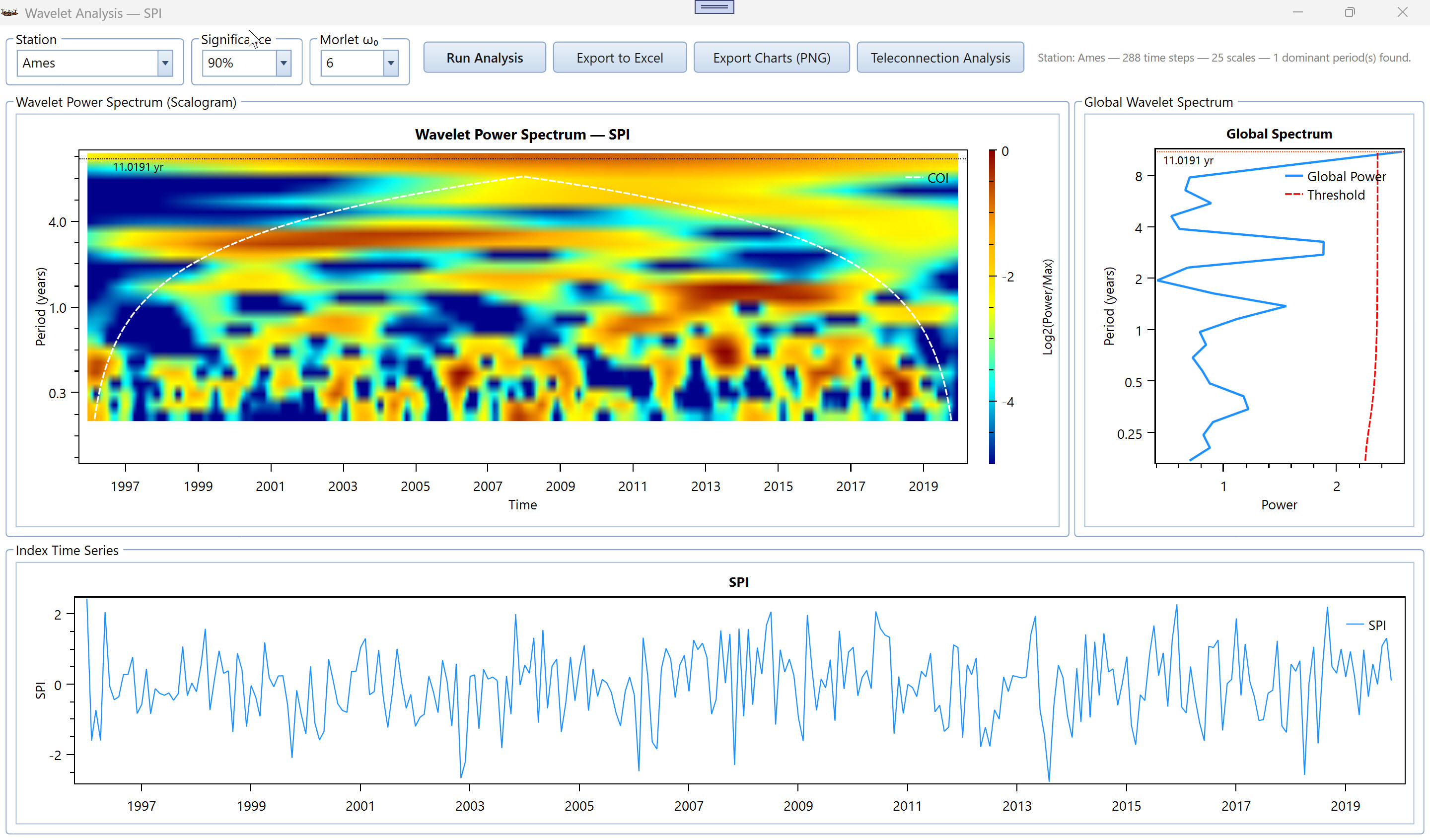
Task: Expand the Station dropdown arrow
Action: pos(165,63)
